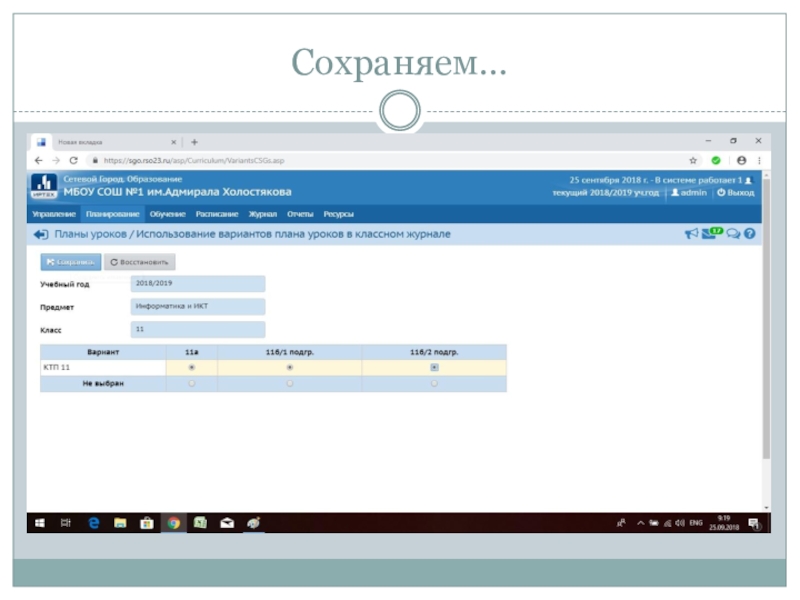Open Chrome from the Windows taskbar
The width and height of the screenshot is (800, 600).
(x=173, y=522)
